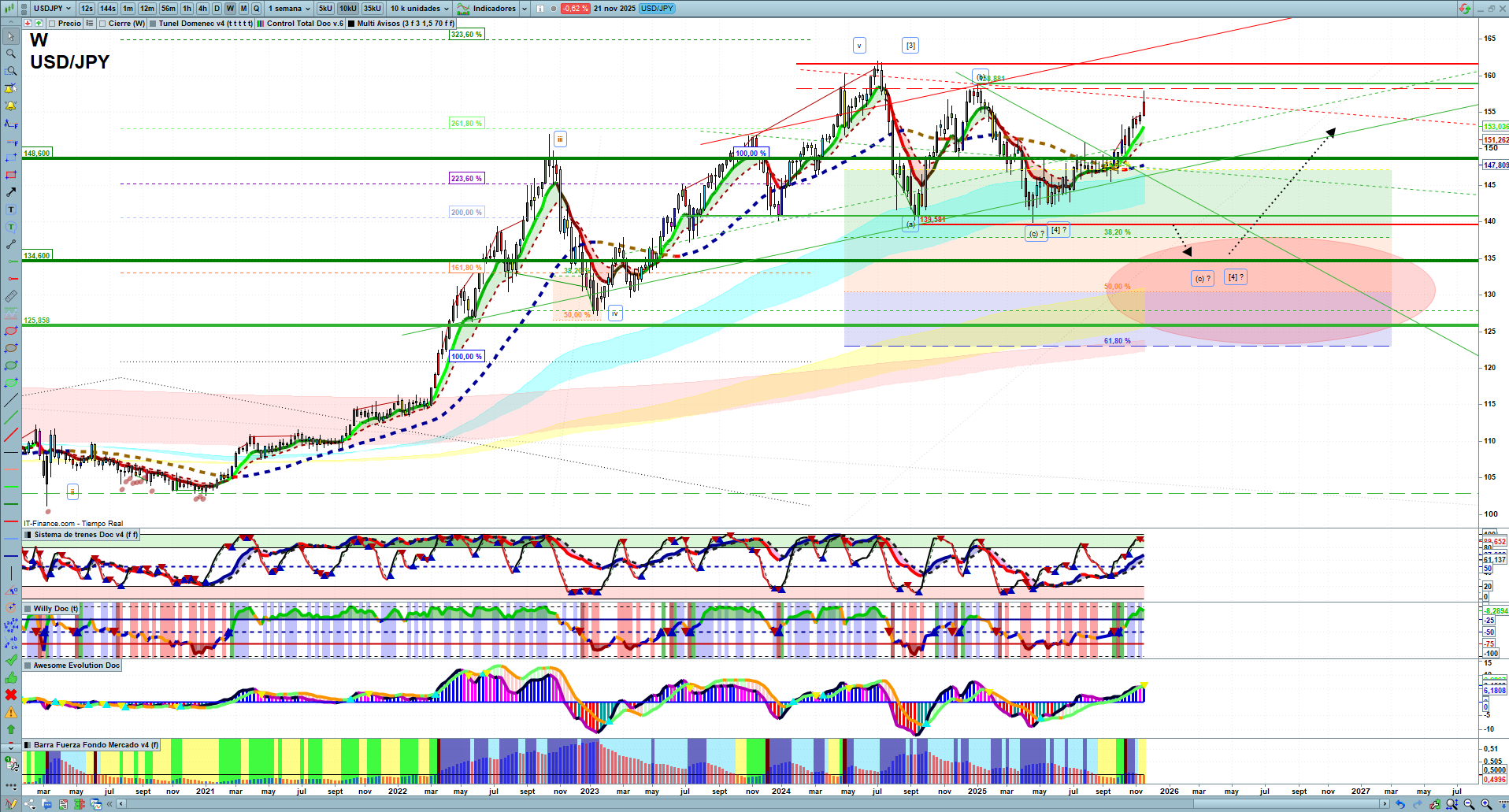This screenshot has width=1509, height=812.
Task: Toggle the weekly W timeframe
Action: click(230, 9)
